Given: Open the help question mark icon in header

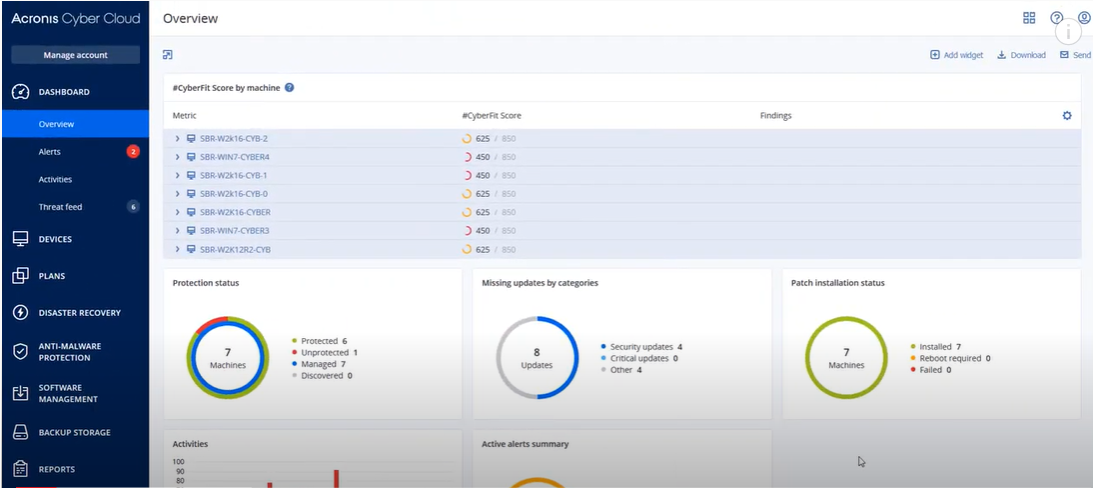Looking at the screenshot, I should tap(1057, 18).
